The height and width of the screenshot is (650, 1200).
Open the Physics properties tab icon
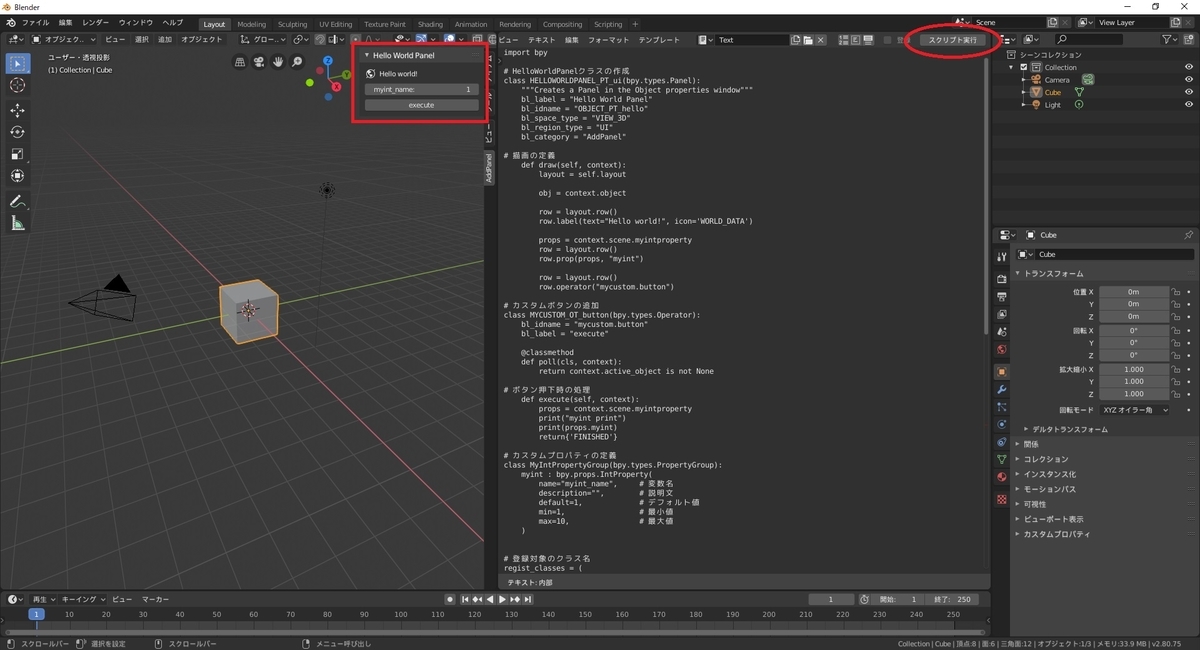pyautogui.click(x=1002, y=424)
